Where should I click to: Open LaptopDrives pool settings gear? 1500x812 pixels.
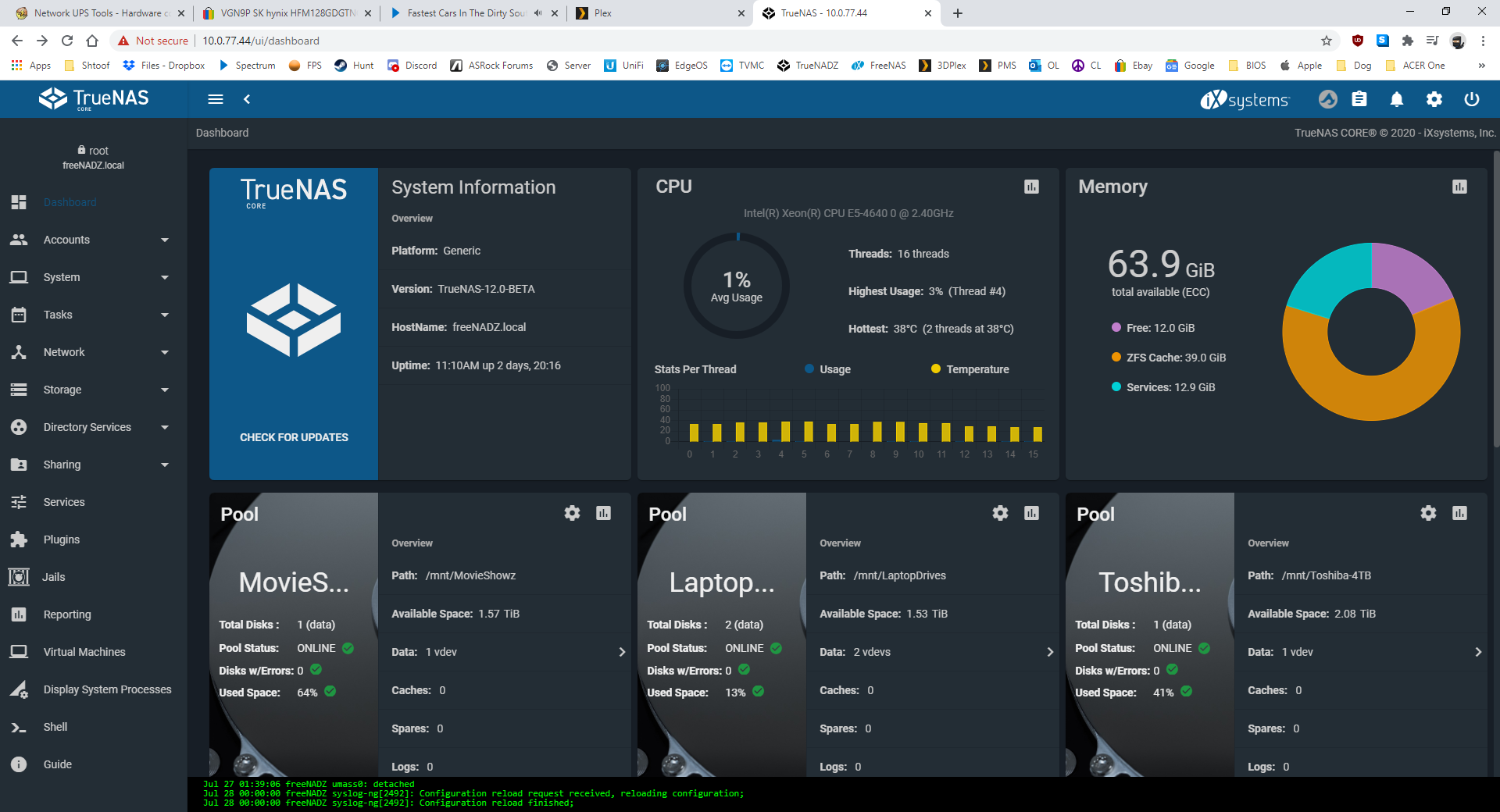1001,513
